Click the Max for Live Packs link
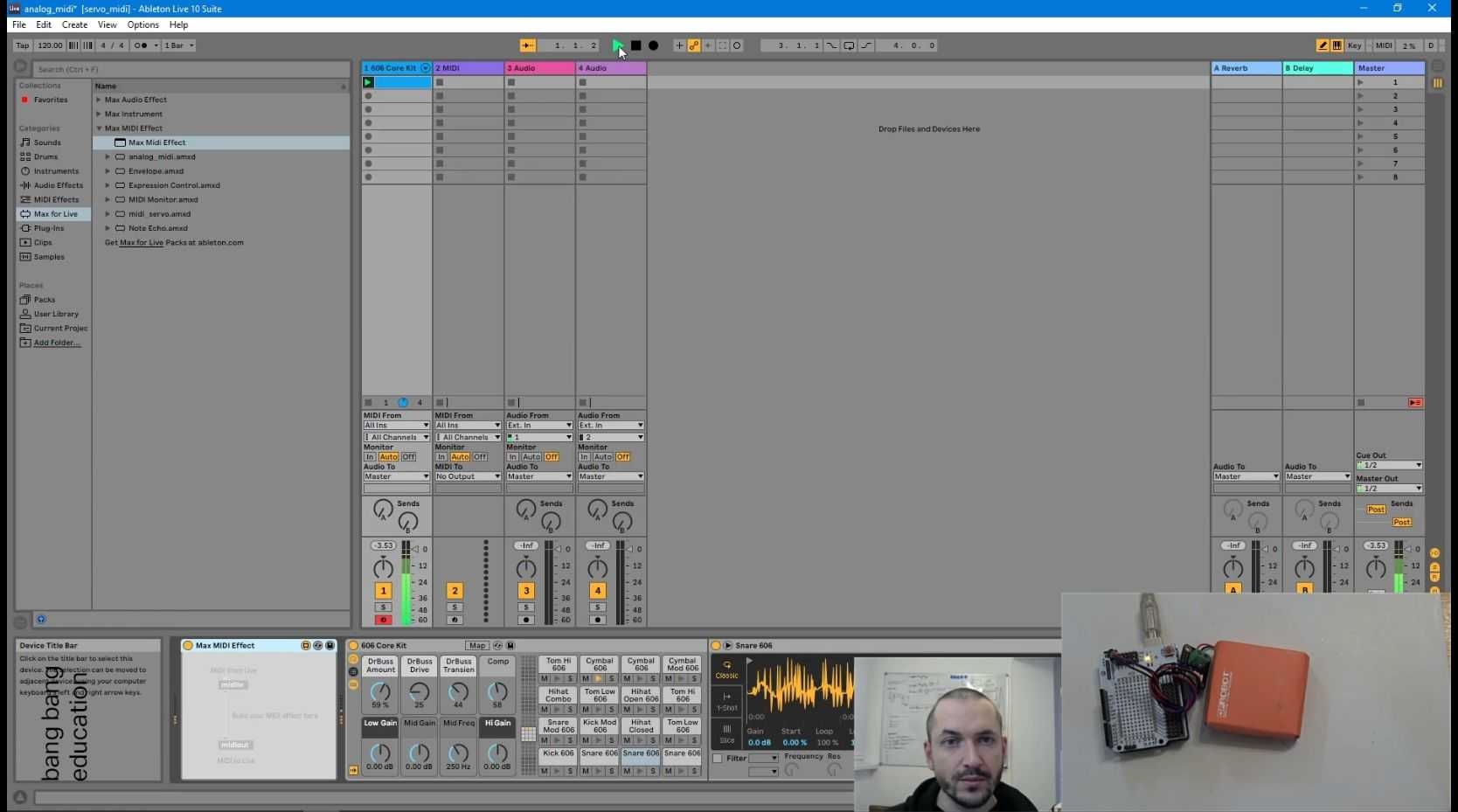 pos(142,243)
